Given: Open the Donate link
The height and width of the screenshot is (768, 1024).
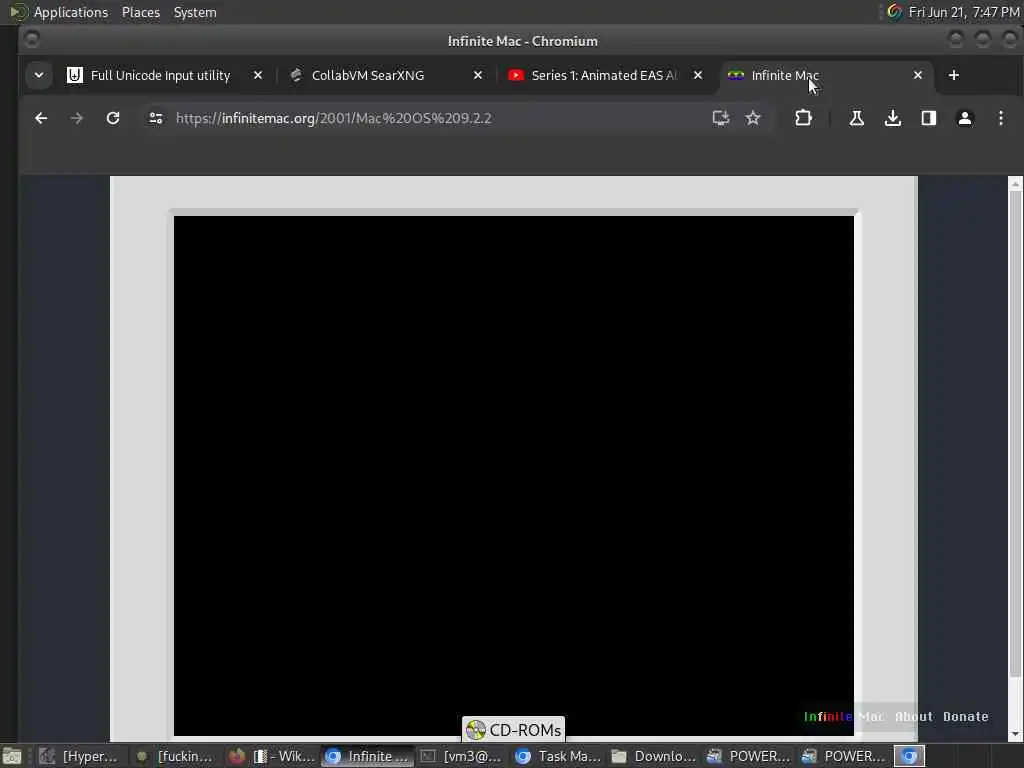Looking at the screenshot, I should point(965,716).
